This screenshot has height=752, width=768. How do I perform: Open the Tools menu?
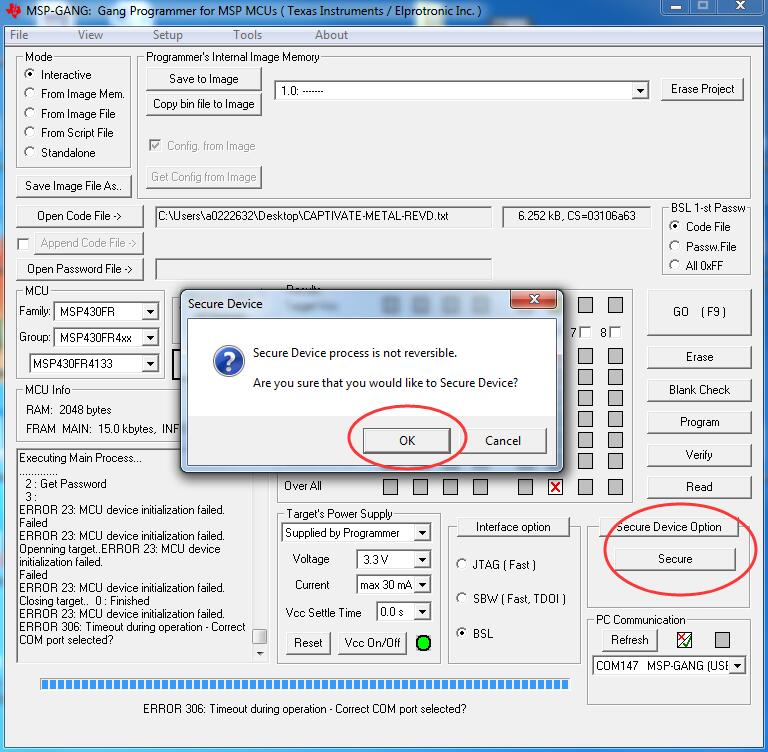[247, 35]
